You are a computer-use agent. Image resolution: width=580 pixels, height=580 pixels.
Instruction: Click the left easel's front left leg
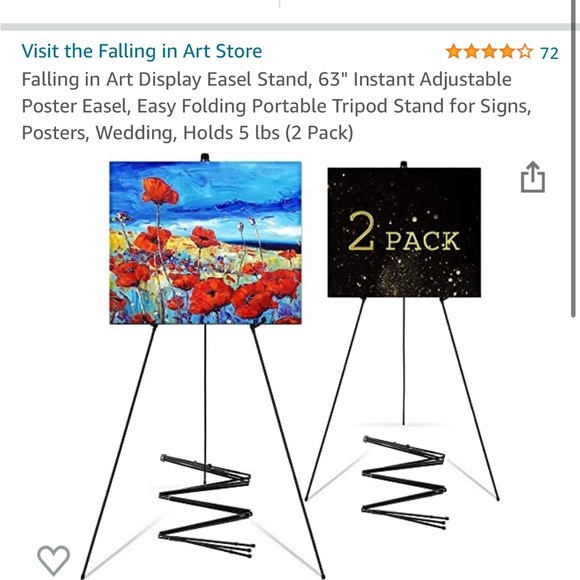click(x=118, y=451)
